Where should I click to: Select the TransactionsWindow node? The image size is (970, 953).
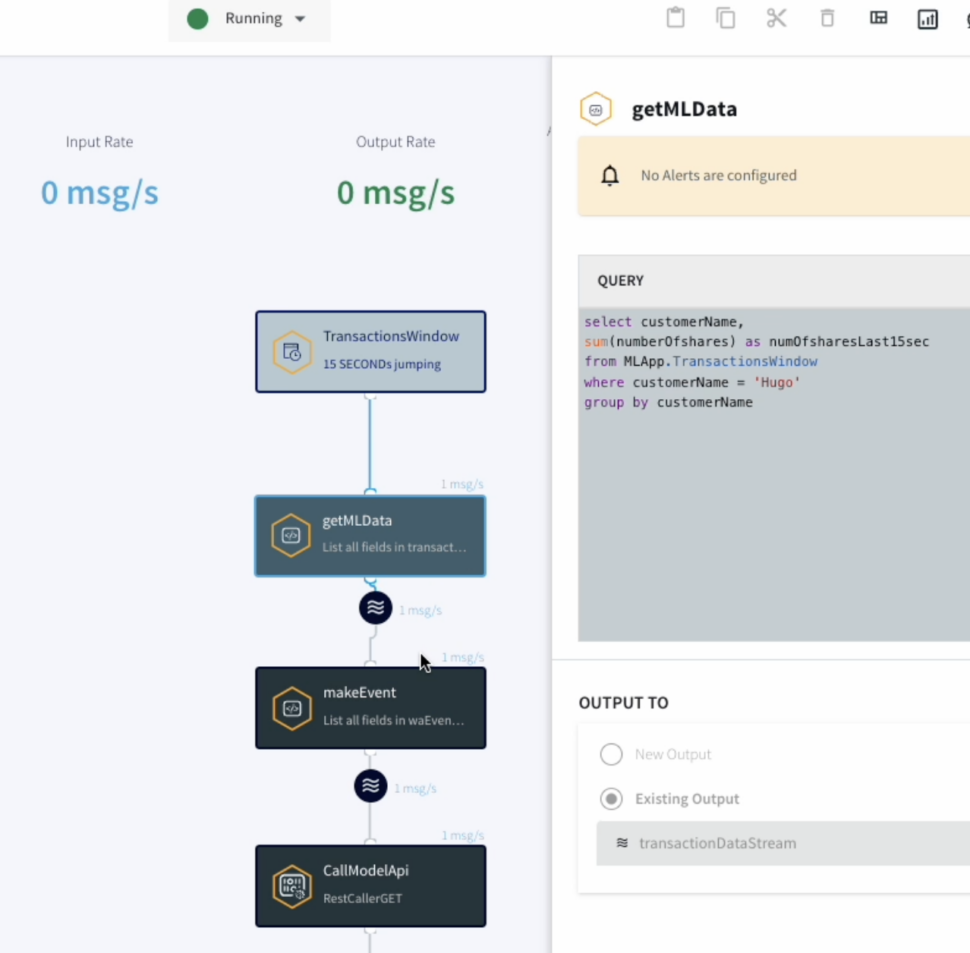pyautogui.click(x=370, y=351)
